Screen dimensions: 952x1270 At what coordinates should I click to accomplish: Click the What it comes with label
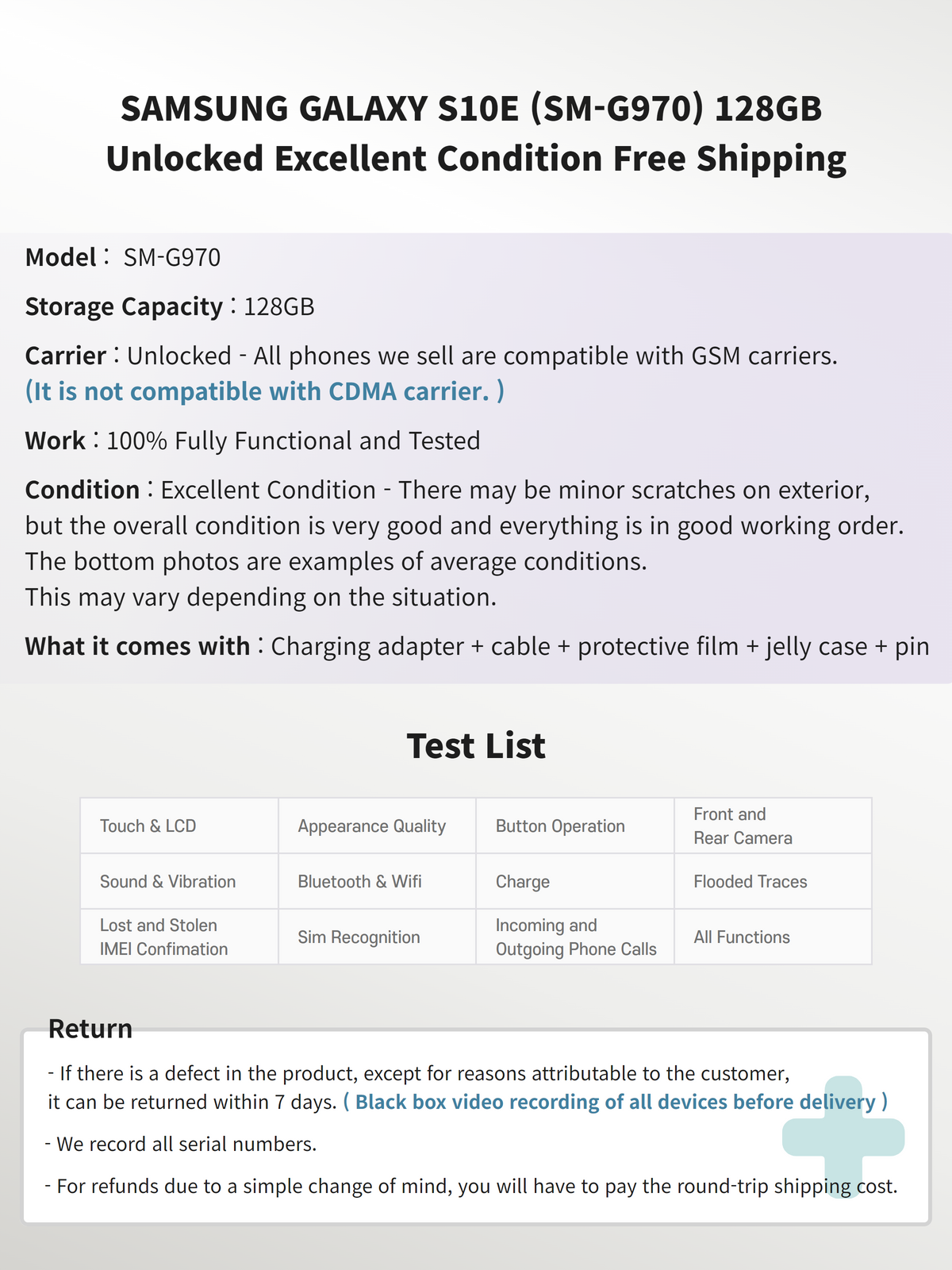pyautogui.click(x=137, y=646)
